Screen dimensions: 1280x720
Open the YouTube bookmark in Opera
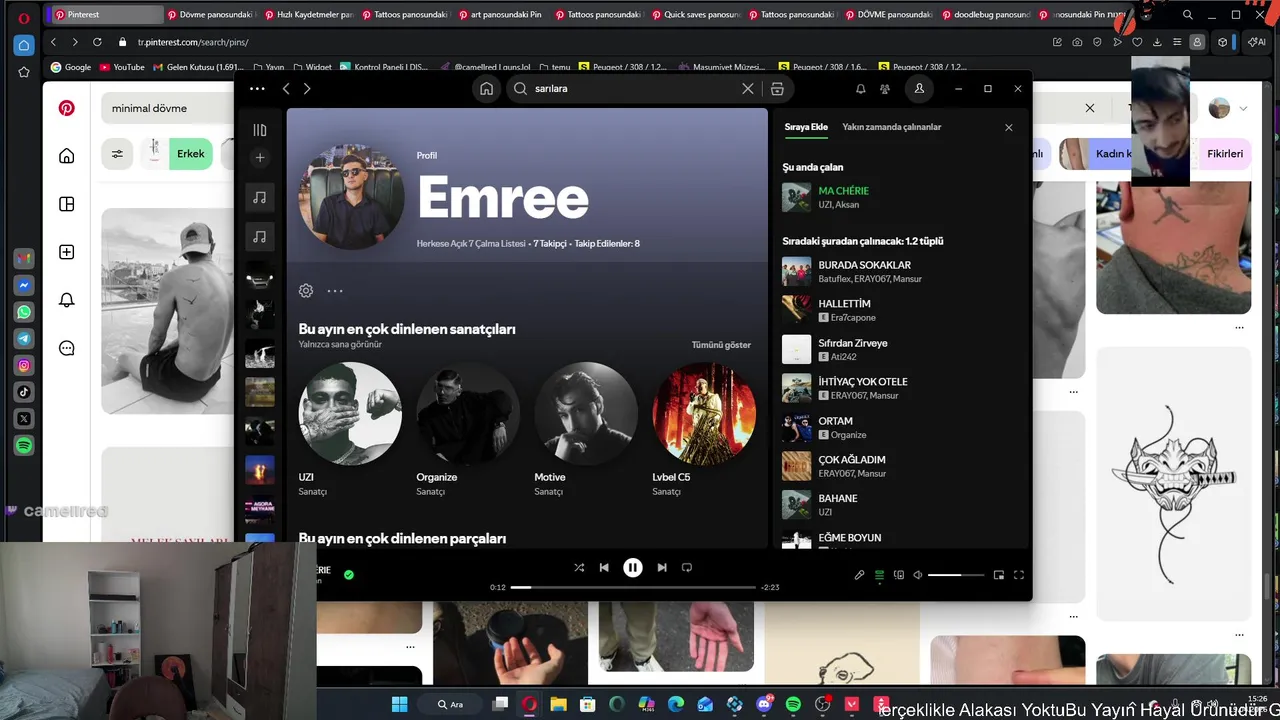(x=121, y=67)
